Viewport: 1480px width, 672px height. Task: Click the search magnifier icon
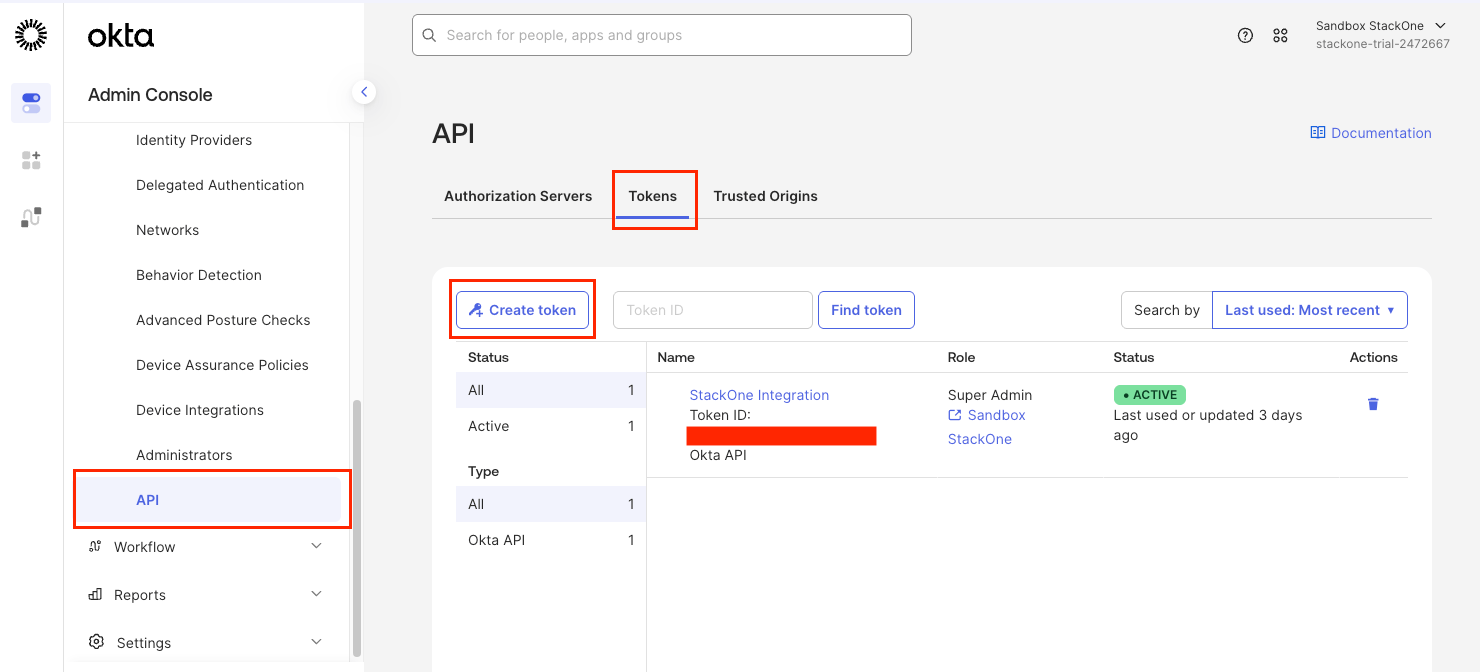coord(430,35)
